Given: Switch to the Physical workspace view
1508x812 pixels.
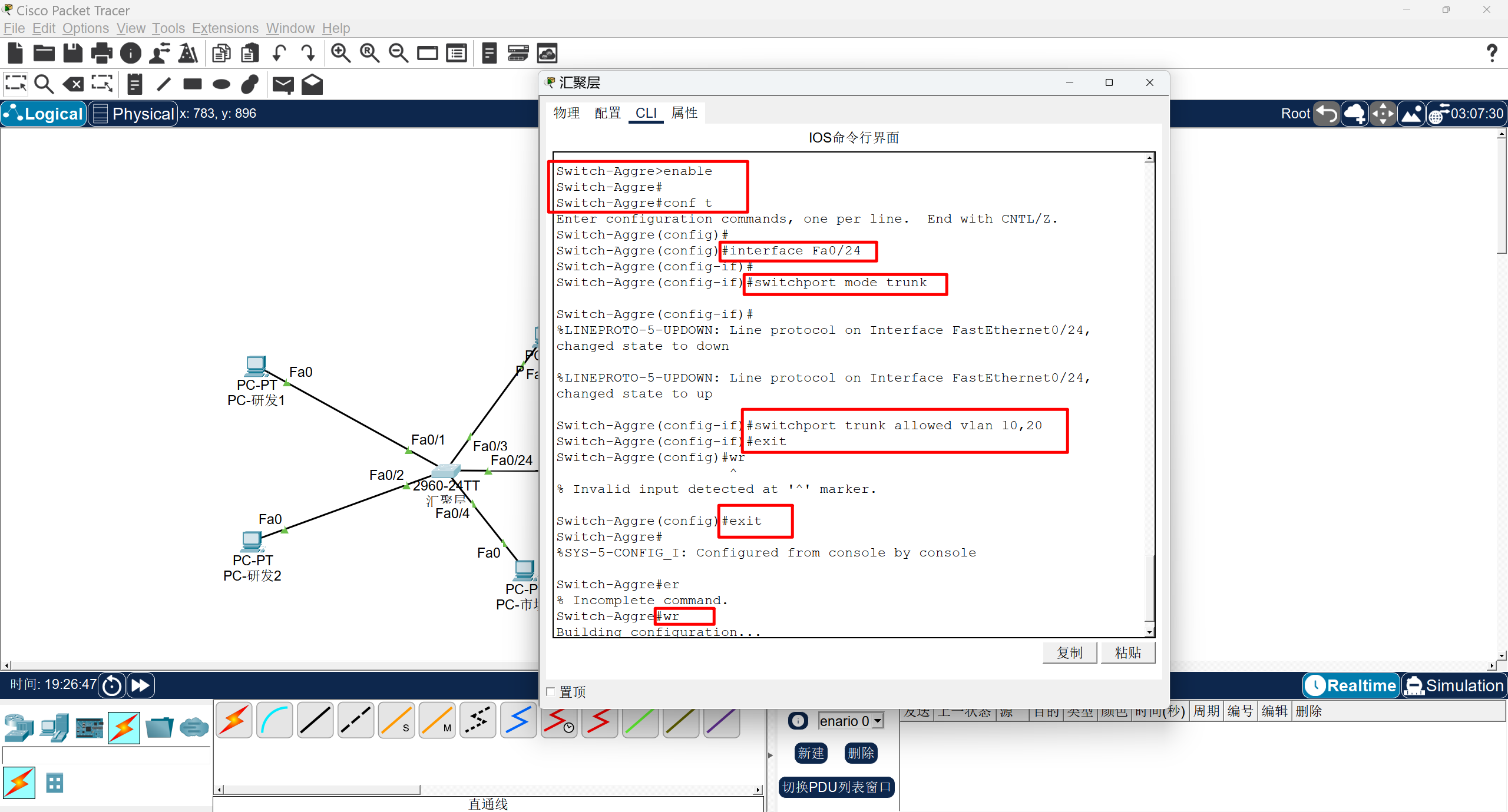Looking at the screenshot, I should pos(134,114).
